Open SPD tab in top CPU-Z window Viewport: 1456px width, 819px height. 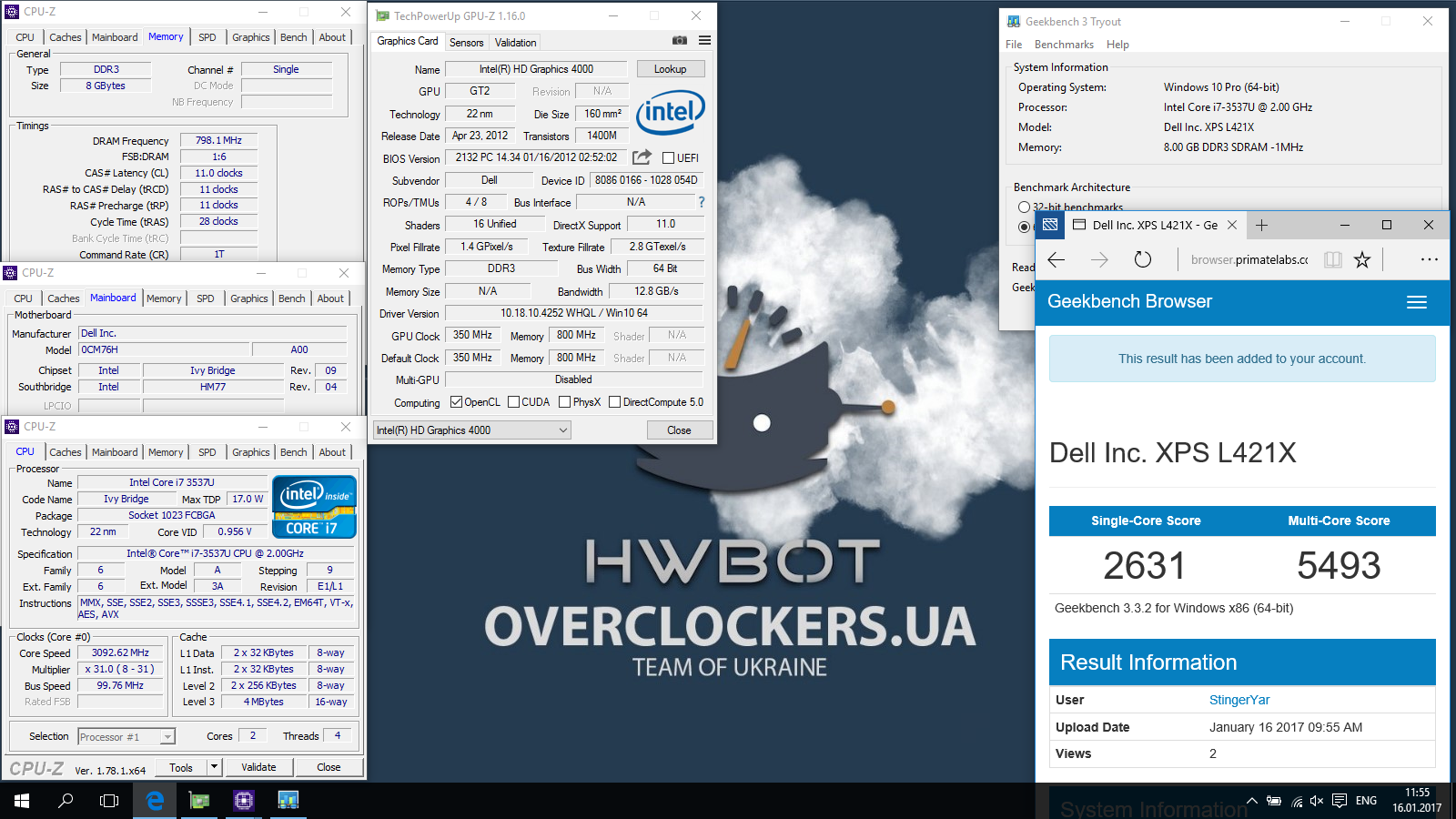pyautogui.click(x=207, y=37)
